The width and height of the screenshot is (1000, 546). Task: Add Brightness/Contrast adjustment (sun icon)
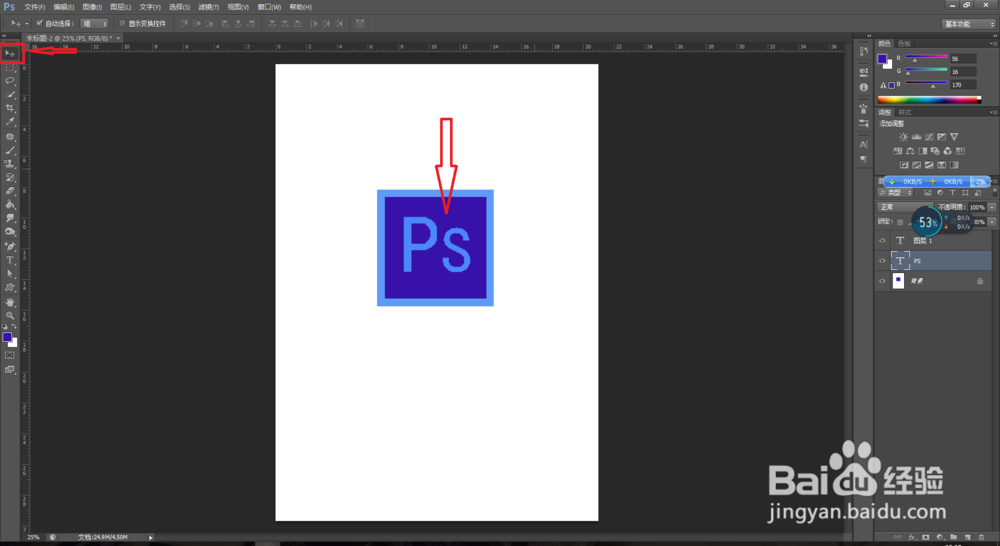coord(903,136)
